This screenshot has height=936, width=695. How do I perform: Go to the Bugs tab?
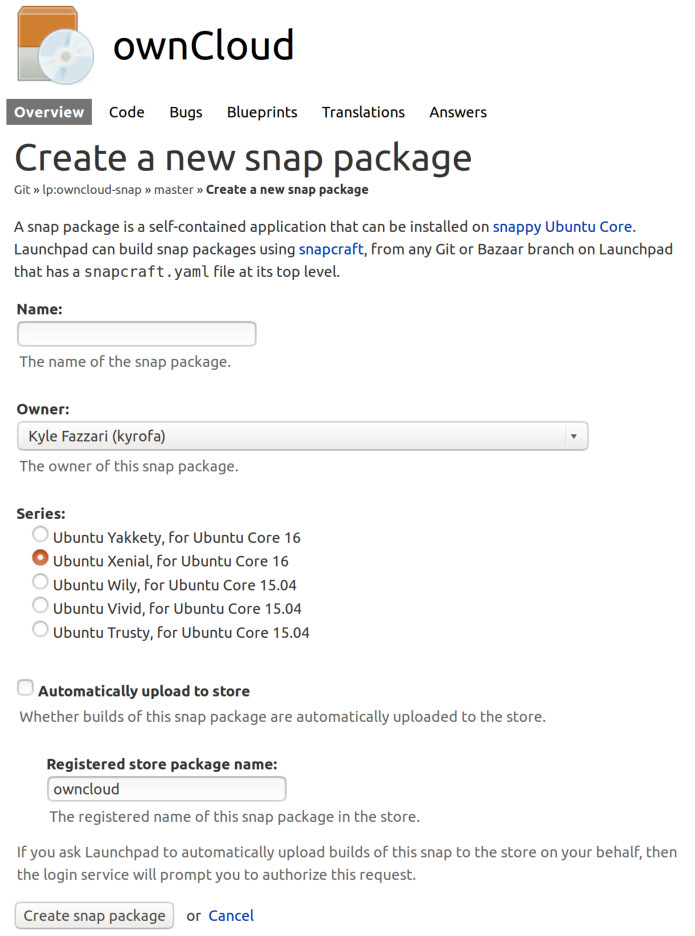(186, 112)
